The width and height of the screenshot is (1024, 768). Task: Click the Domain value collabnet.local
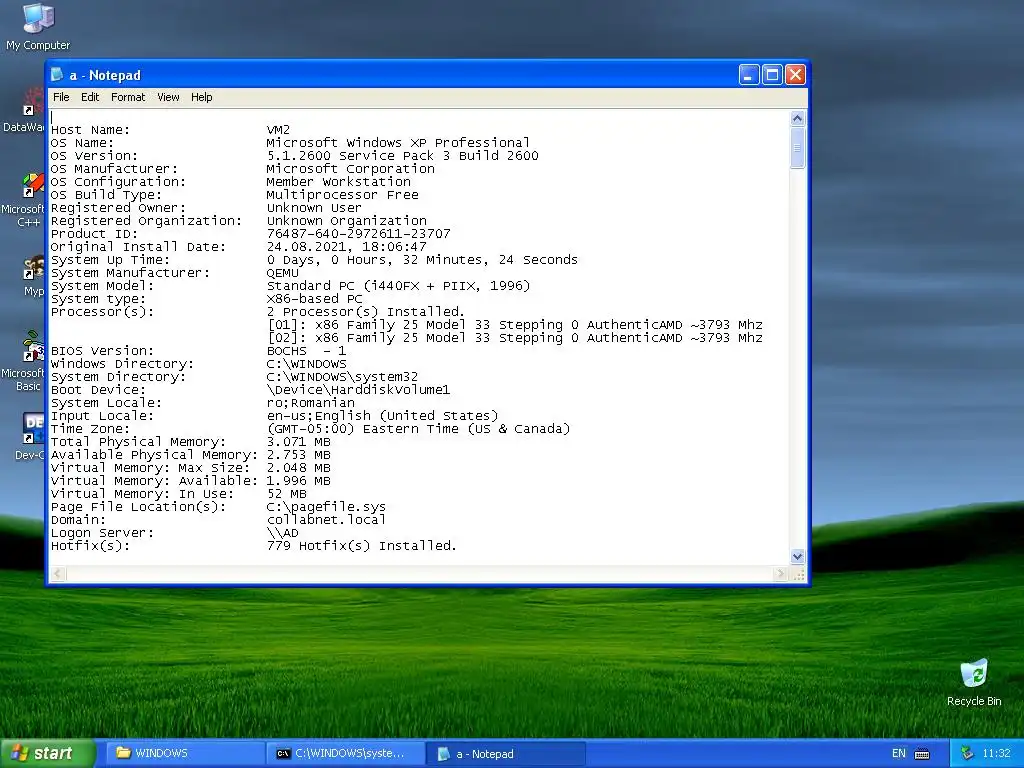click(326, 520)
